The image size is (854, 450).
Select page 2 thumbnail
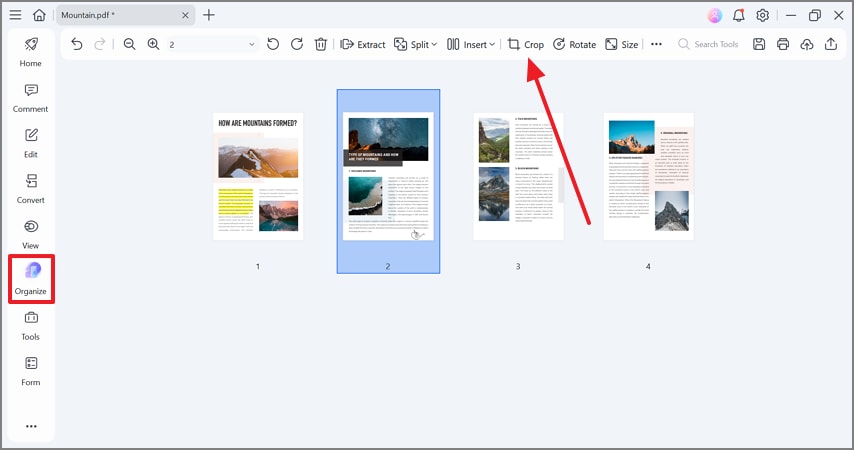(x=388, y=181)
